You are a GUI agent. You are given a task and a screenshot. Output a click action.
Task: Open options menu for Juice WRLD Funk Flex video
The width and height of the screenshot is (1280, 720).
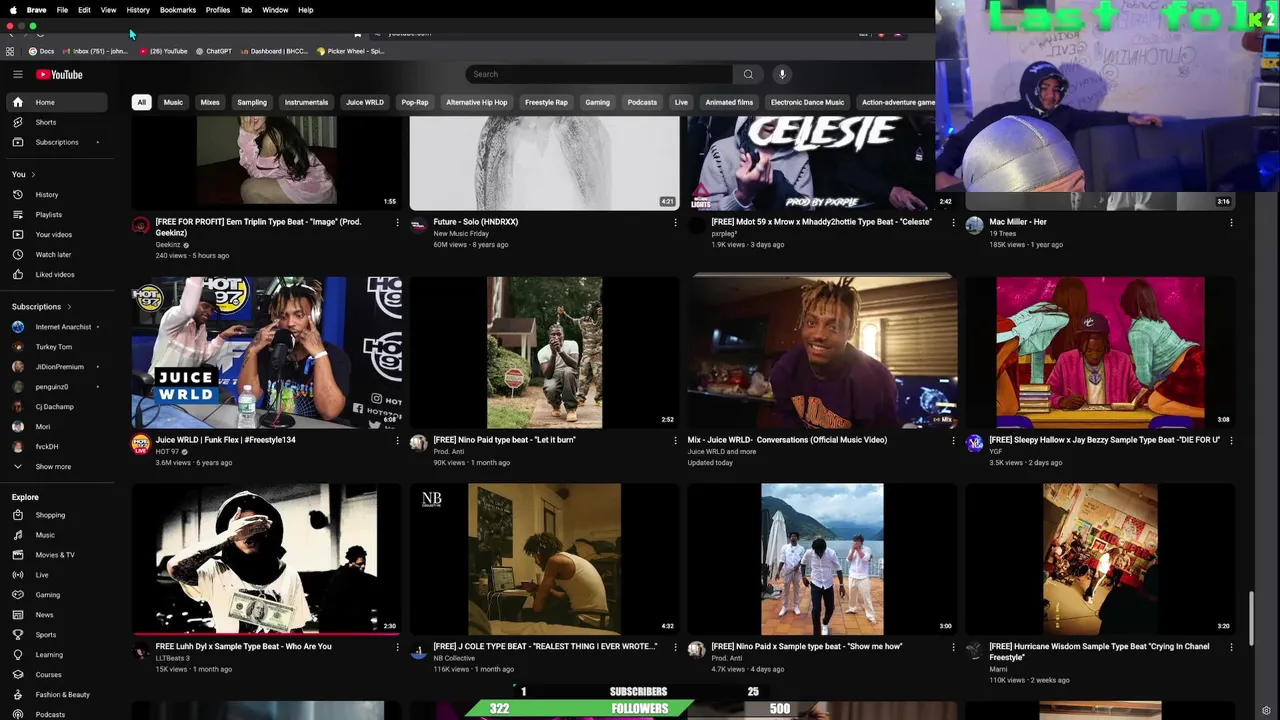[x=397, y=440]
